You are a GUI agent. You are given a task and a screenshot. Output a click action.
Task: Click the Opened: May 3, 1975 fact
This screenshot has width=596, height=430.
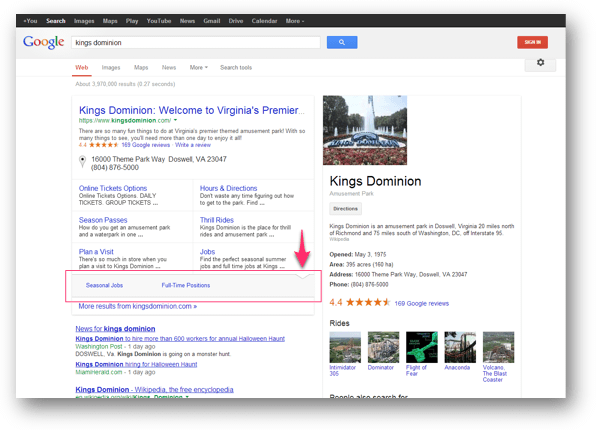pyautogui.click(x=358, y=254)
